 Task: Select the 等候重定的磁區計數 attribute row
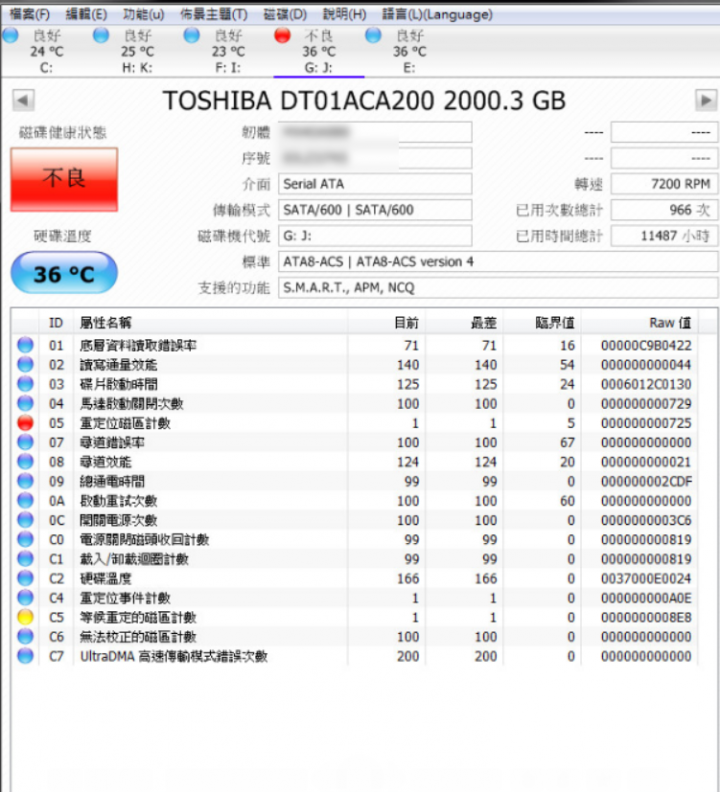355,617
